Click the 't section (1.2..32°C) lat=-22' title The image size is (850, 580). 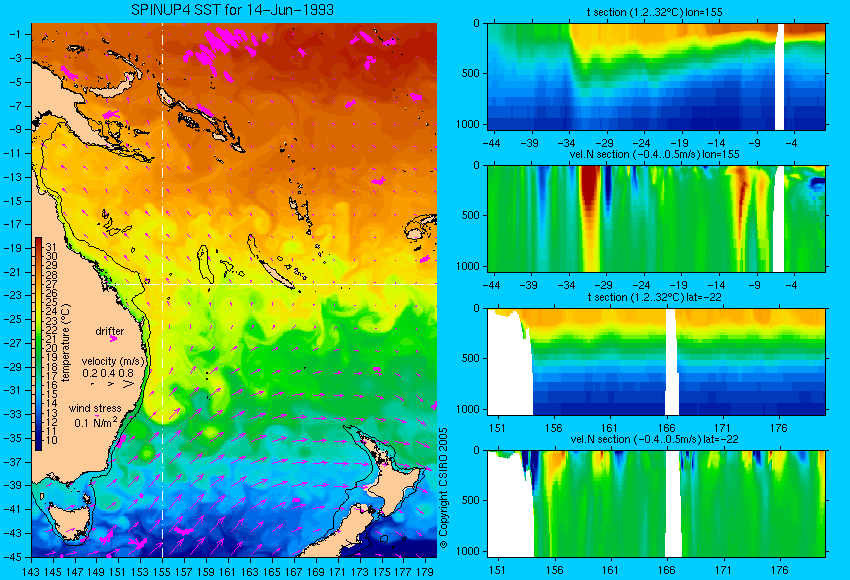click(x=654, y=297)
